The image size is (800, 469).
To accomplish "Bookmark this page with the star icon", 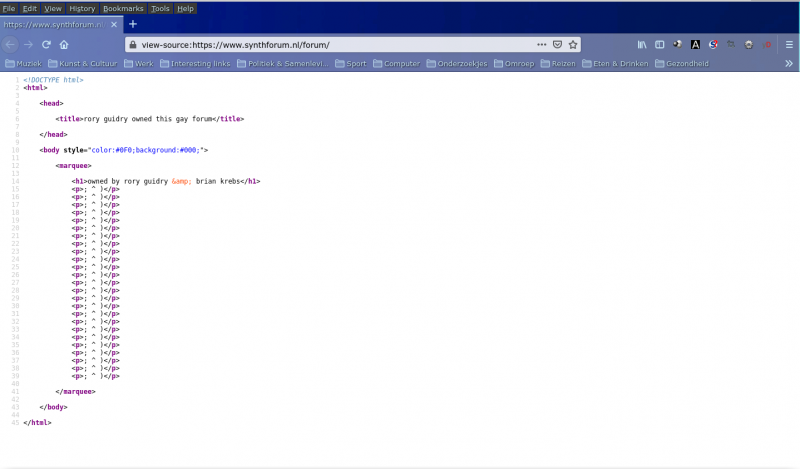I will (x=573, y=45).
